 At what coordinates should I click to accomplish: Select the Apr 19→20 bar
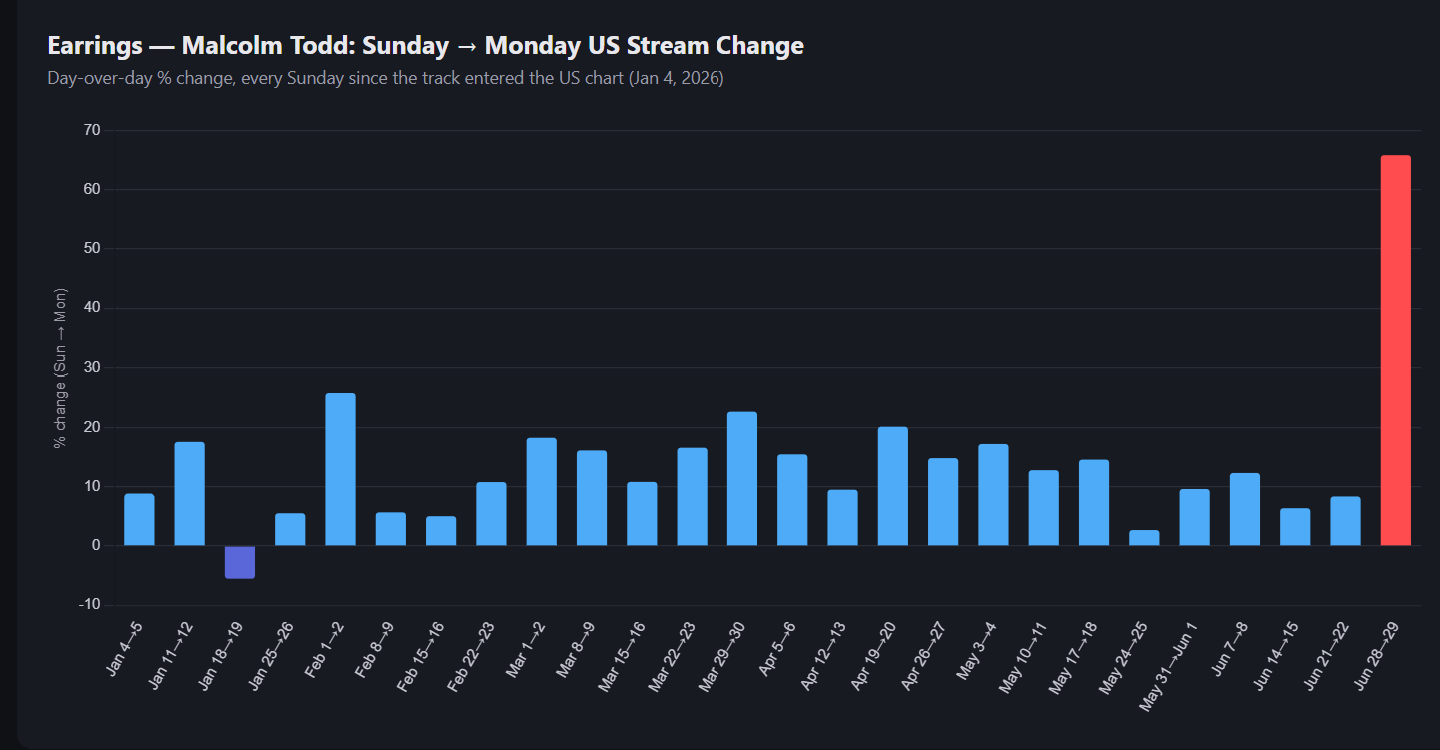[x=893, y=486]
